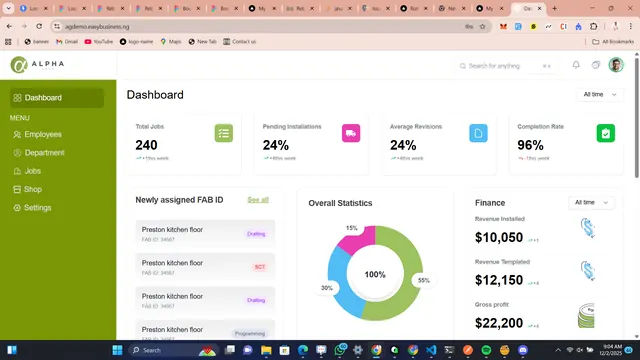Click the 100% center of the donut chart
Screen dimensions: 640x360
tap(375, 275)
